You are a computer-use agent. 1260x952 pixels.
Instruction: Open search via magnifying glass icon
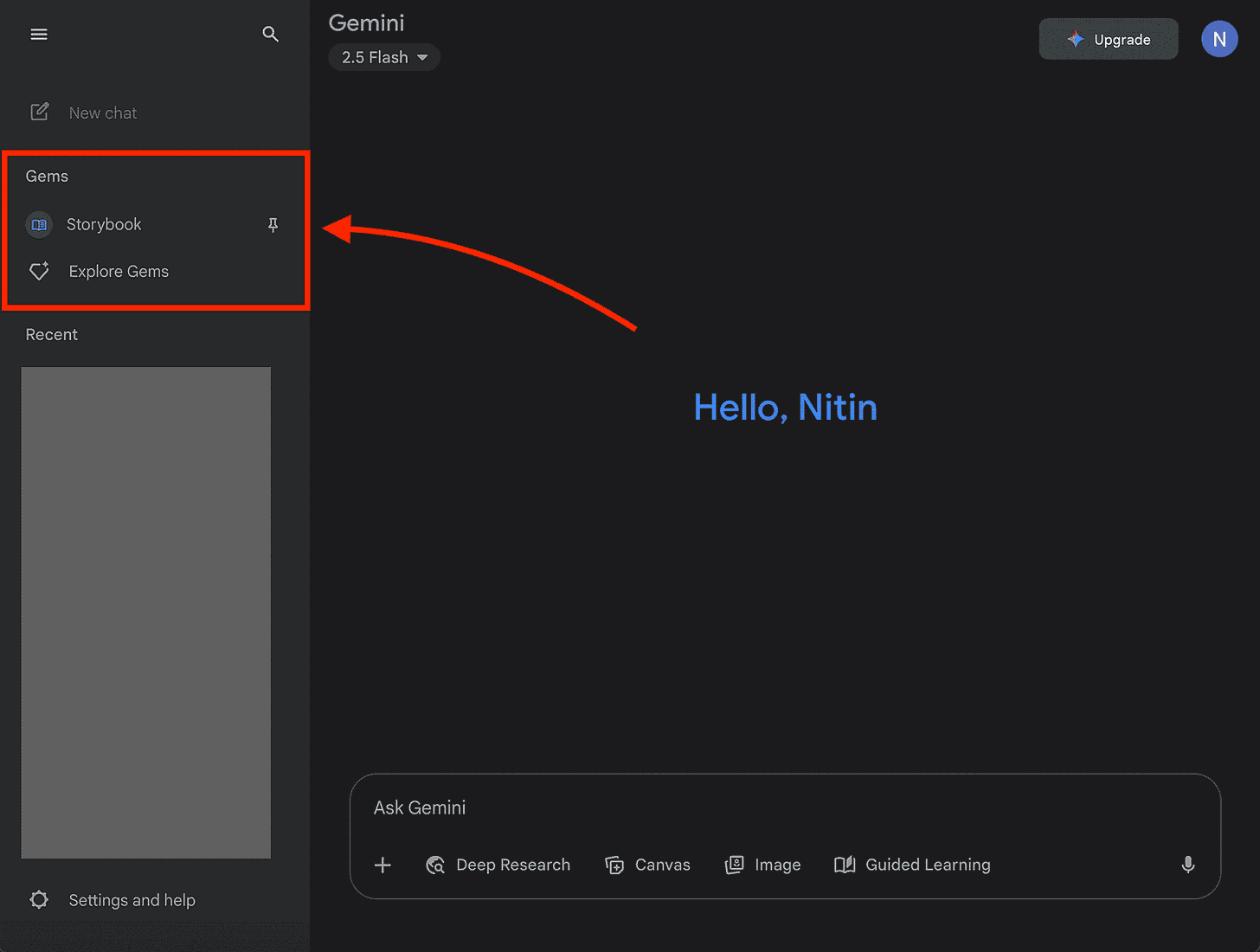coord(270,35)
